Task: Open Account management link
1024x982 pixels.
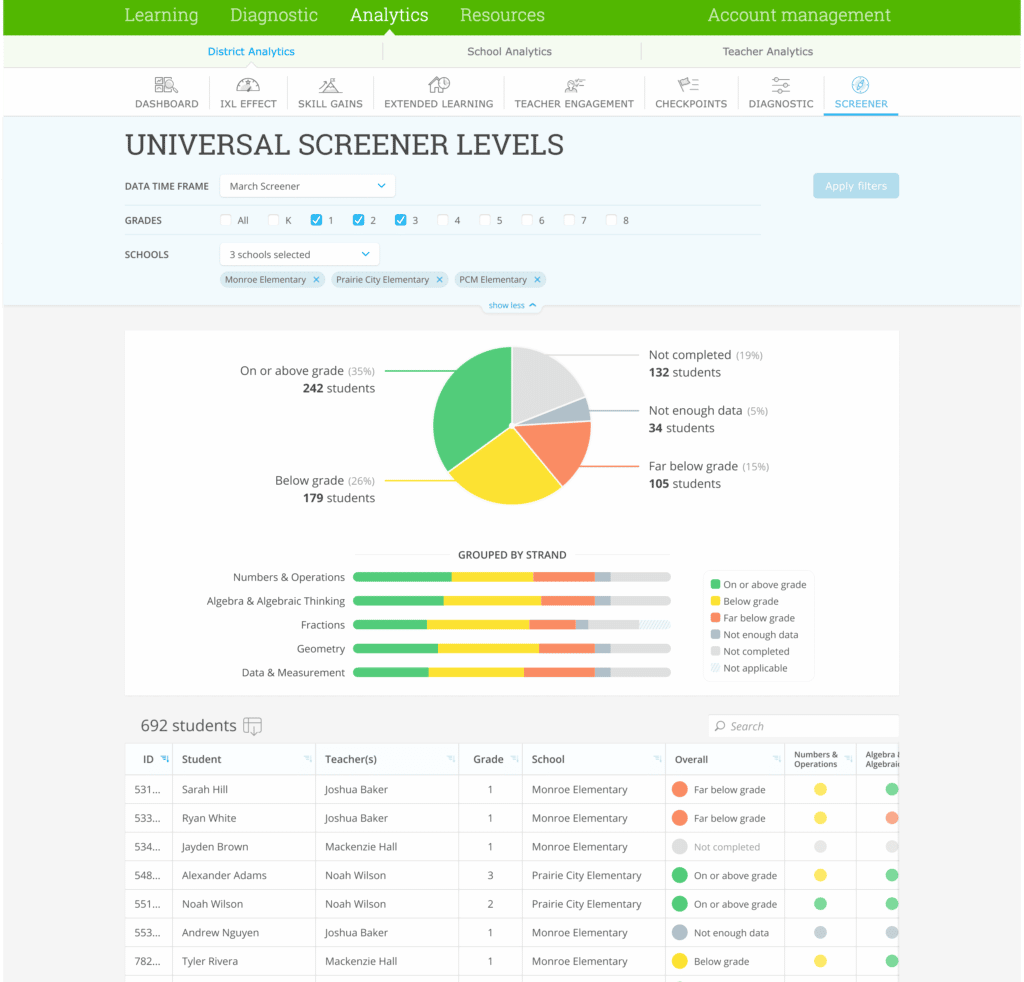Action: (x=798, y=16)
